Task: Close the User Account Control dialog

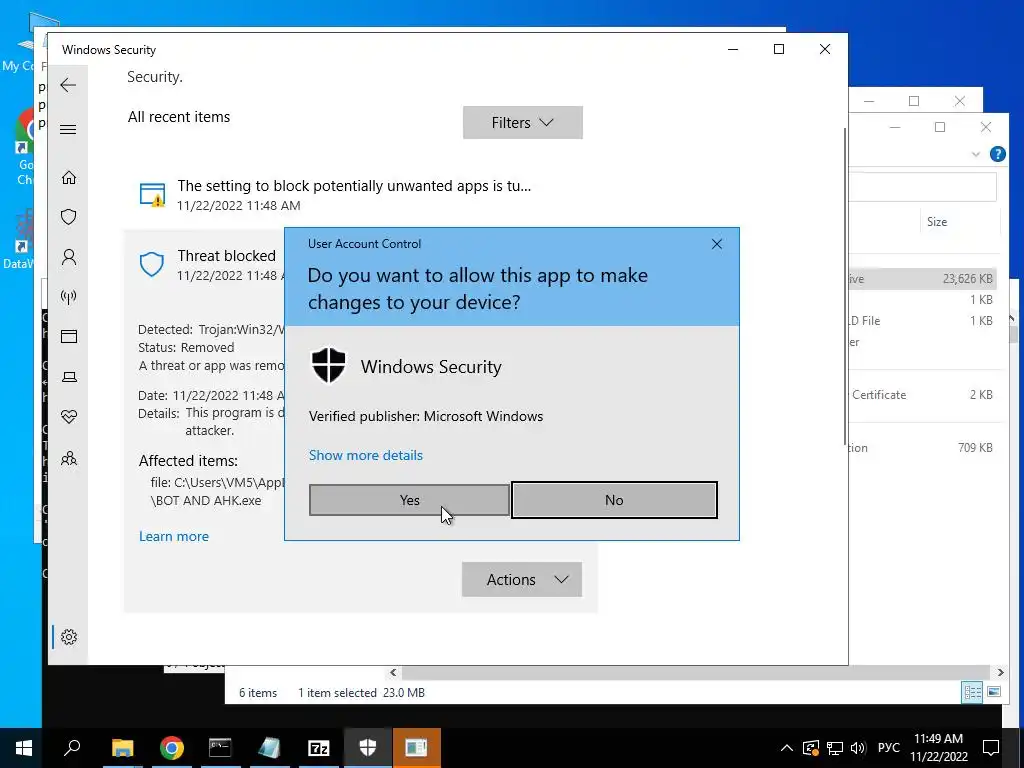Action: (716, 244)
